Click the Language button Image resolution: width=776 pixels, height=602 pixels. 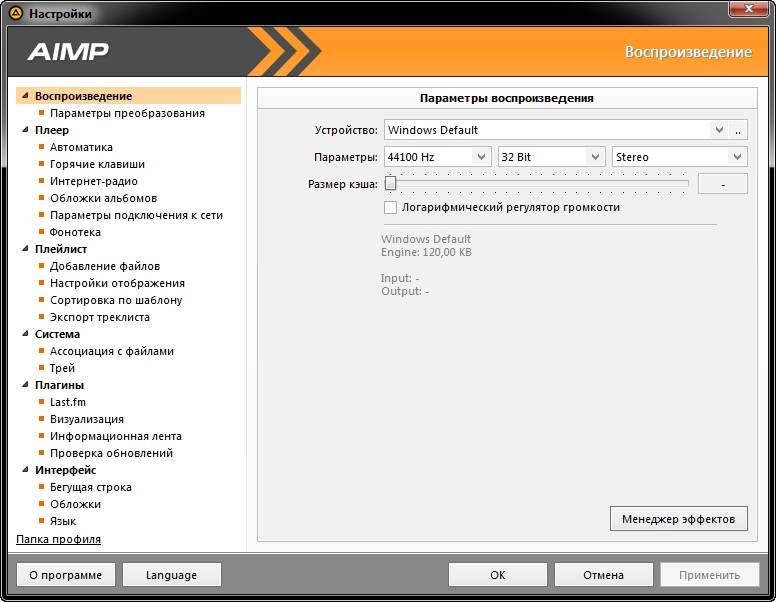click(171, 575)
